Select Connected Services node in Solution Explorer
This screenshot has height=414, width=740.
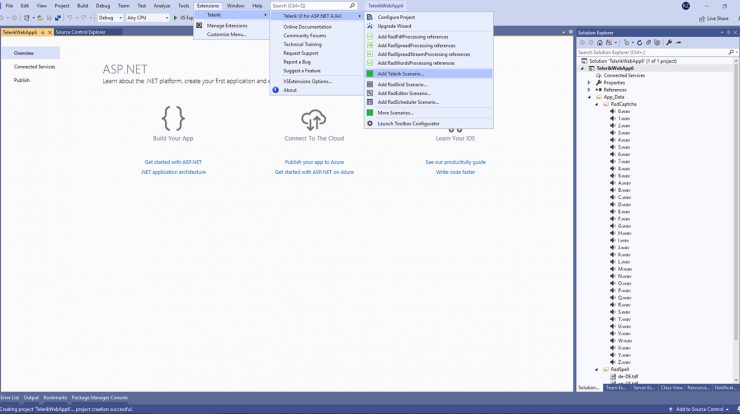(x=624, y=76)
